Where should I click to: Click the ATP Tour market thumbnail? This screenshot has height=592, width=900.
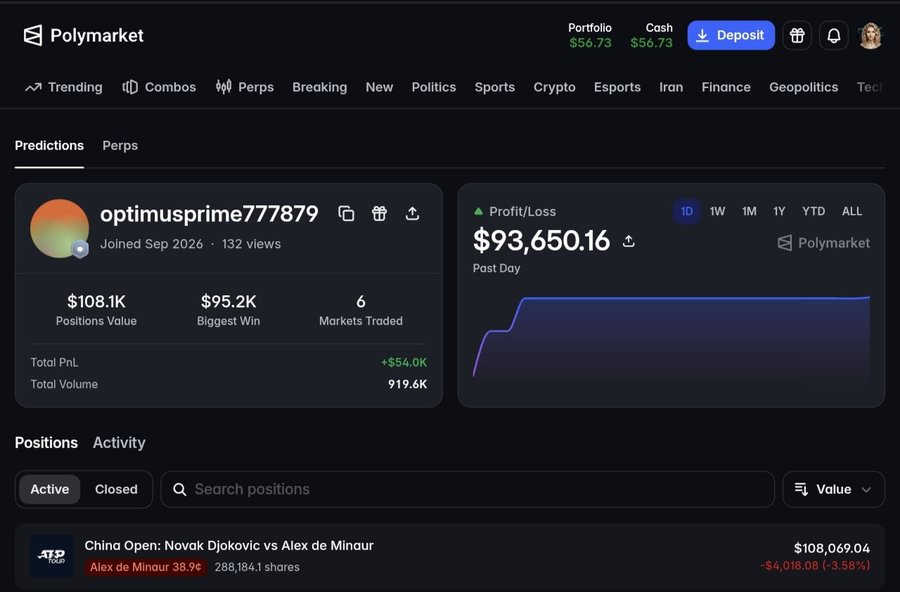[52, 556]
